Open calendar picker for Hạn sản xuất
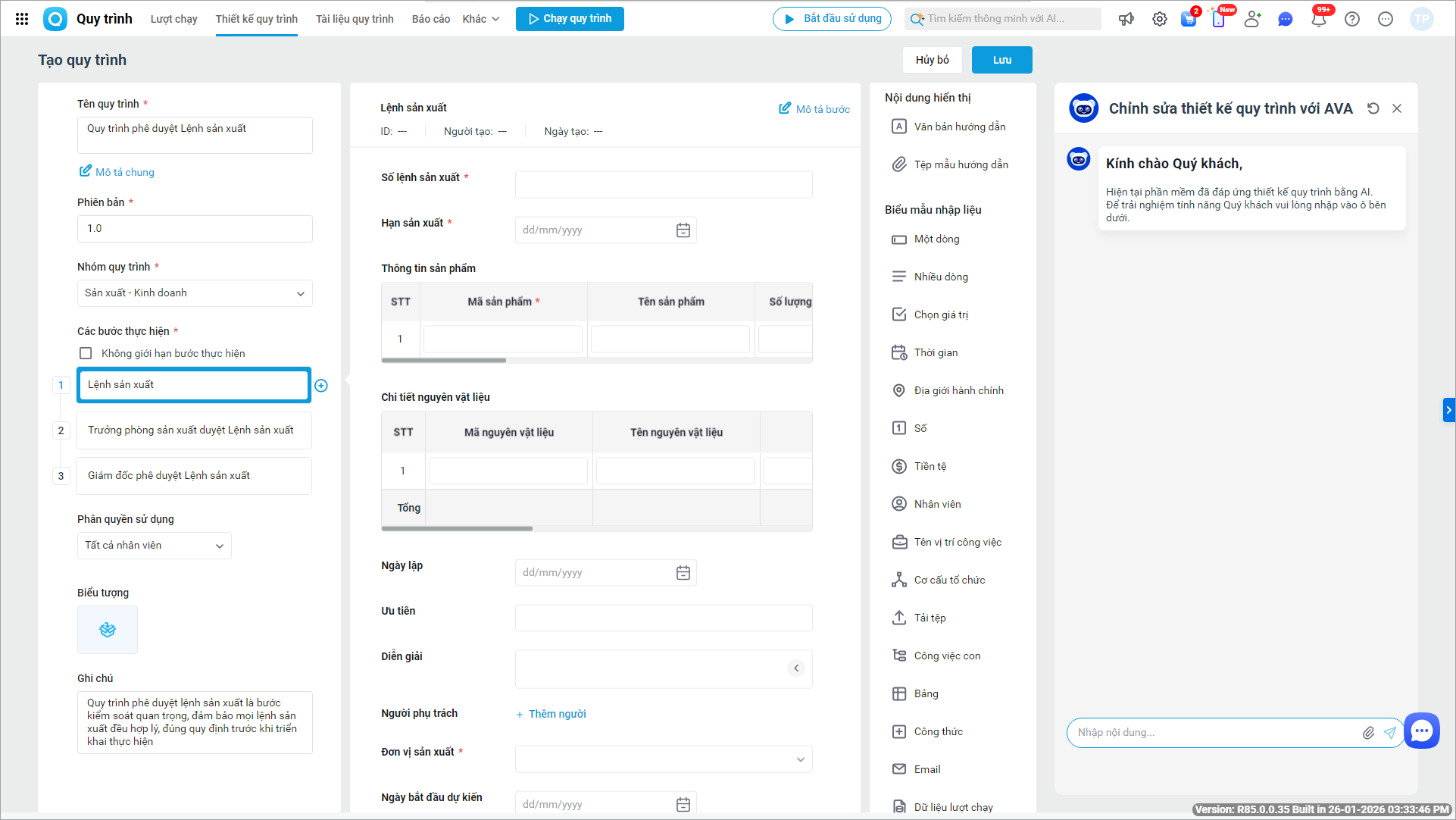This screenshot has height=820, width=1456. pos(683,230)
